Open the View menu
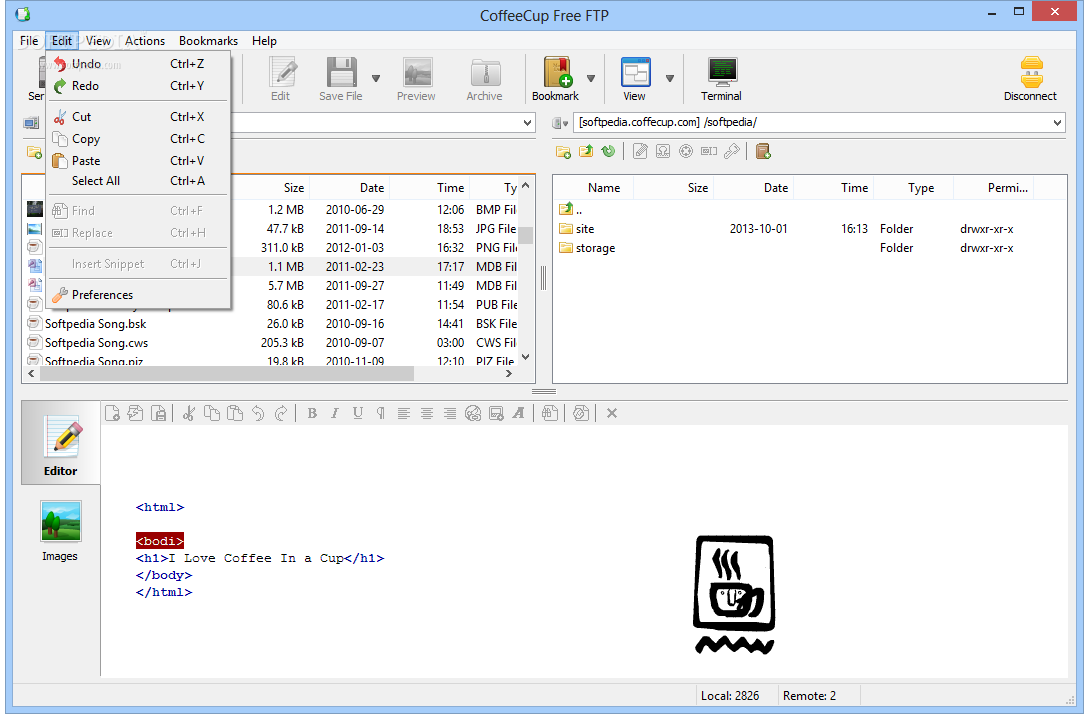Viewport: 1084px width, 714px height. pos(98,41)
